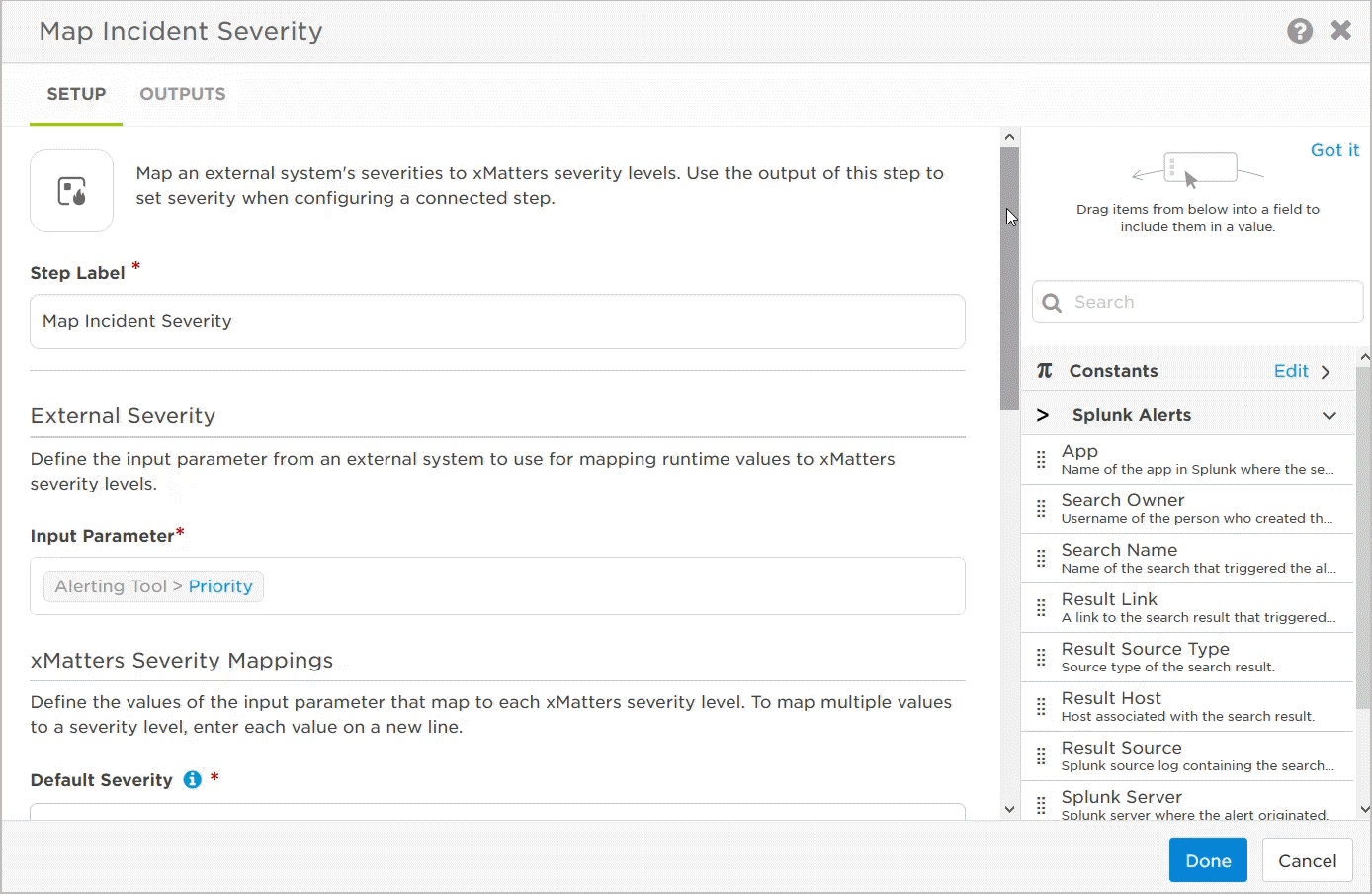
Task: Select the Result Source item
Action: point(1188,756)
